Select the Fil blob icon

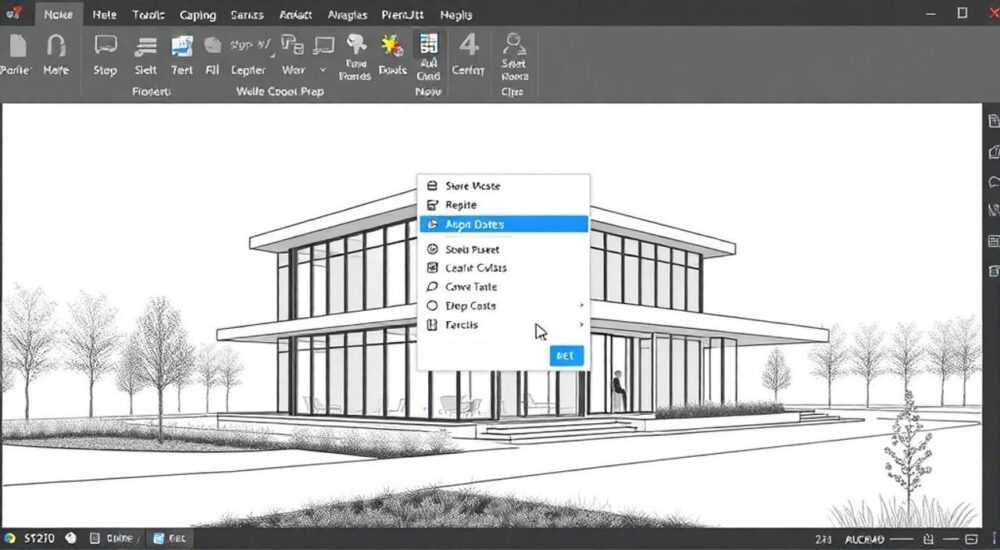pos(212,45)
